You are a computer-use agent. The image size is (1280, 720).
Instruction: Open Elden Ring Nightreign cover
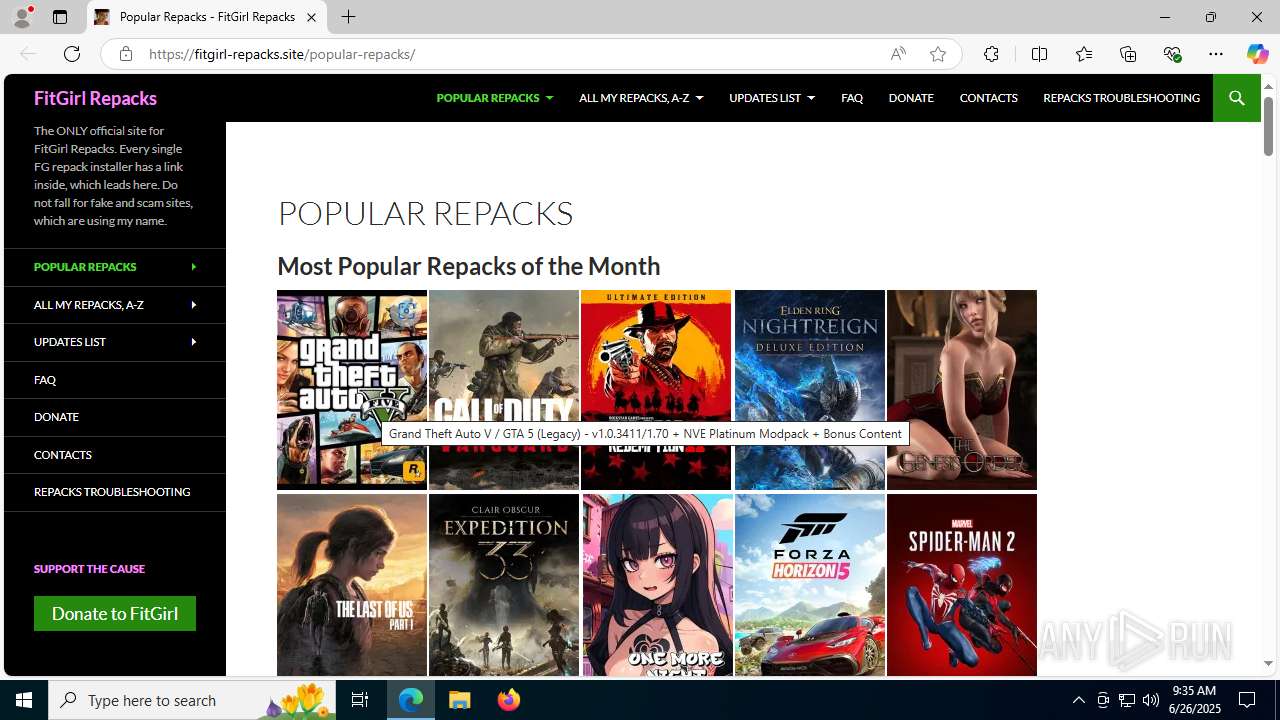810,390
